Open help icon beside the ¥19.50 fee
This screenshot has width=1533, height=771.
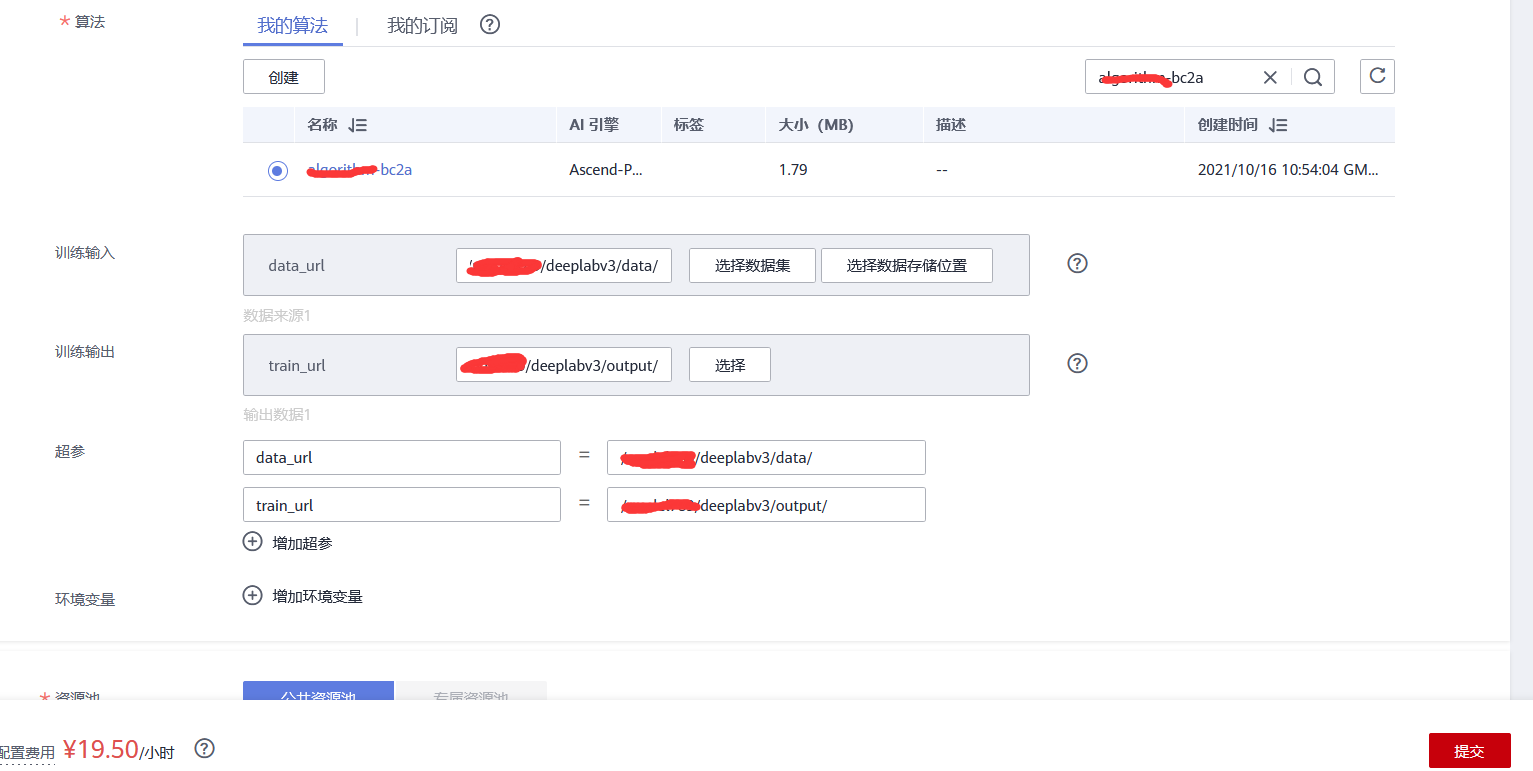pos(204,748)
